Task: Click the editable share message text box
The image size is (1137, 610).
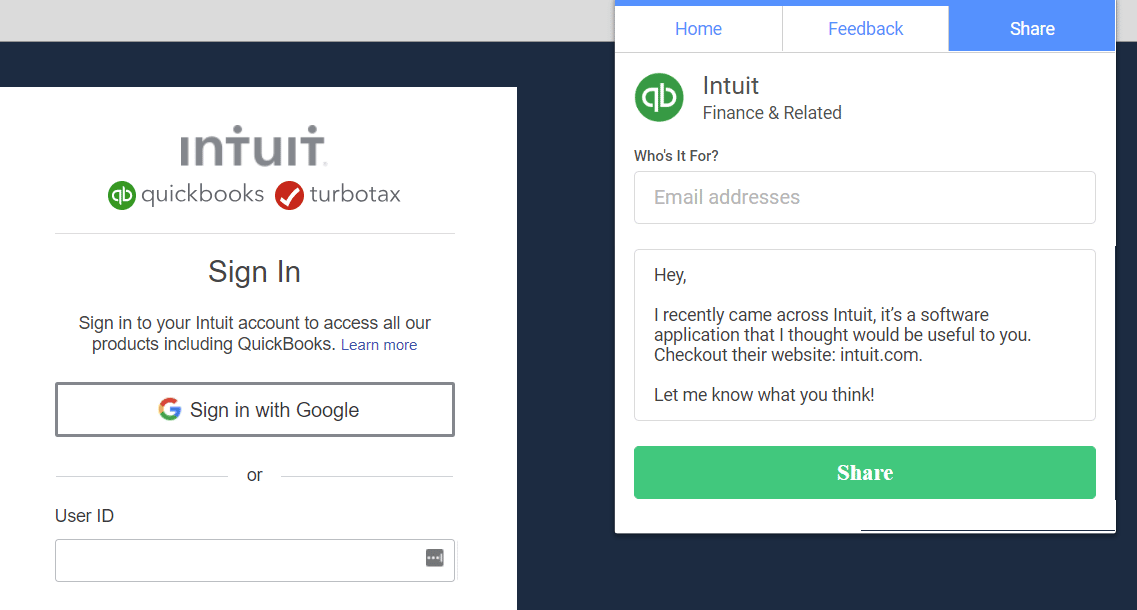Action: [x=864, y=334]
